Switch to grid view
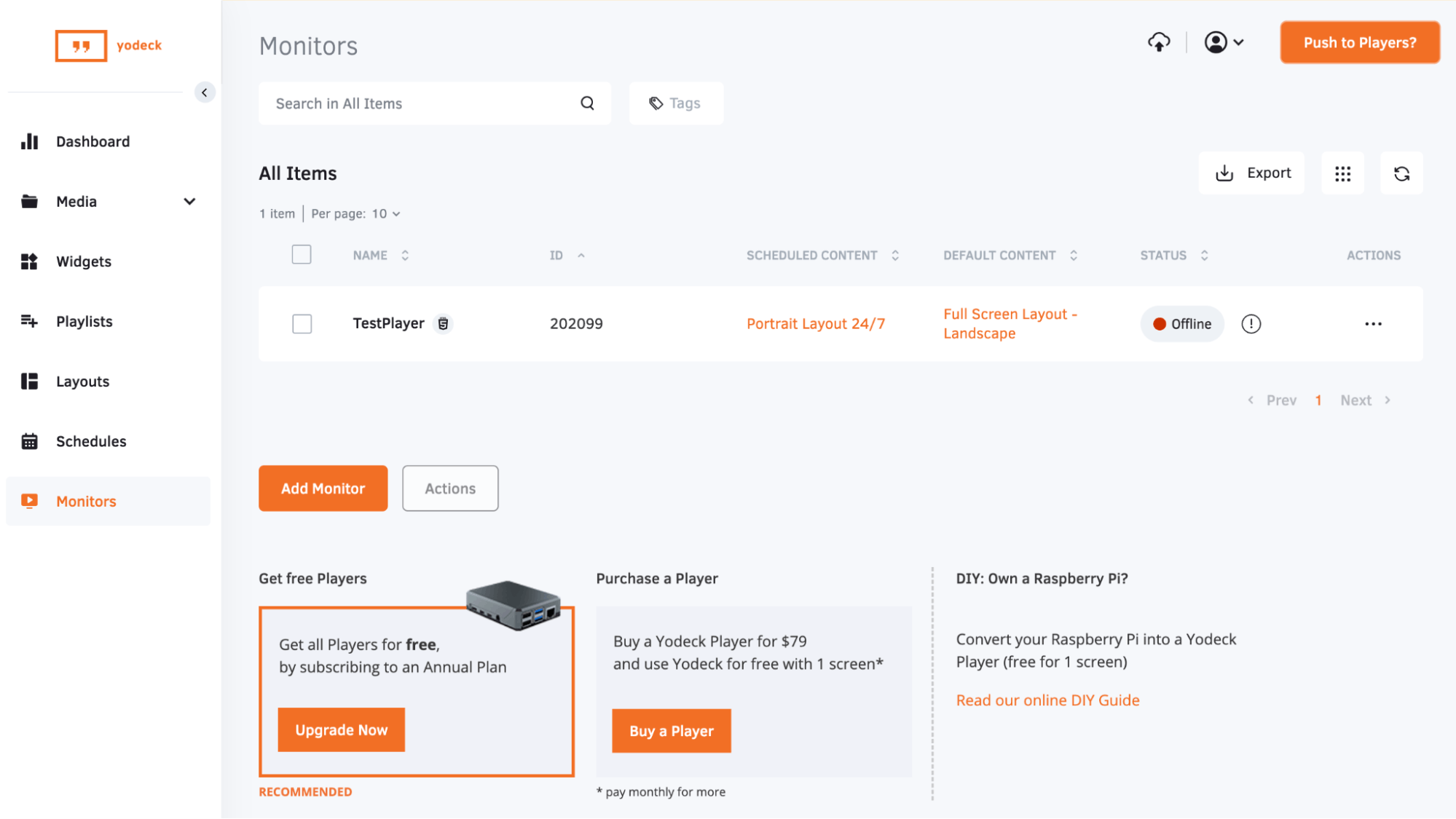 (1342, 173)
